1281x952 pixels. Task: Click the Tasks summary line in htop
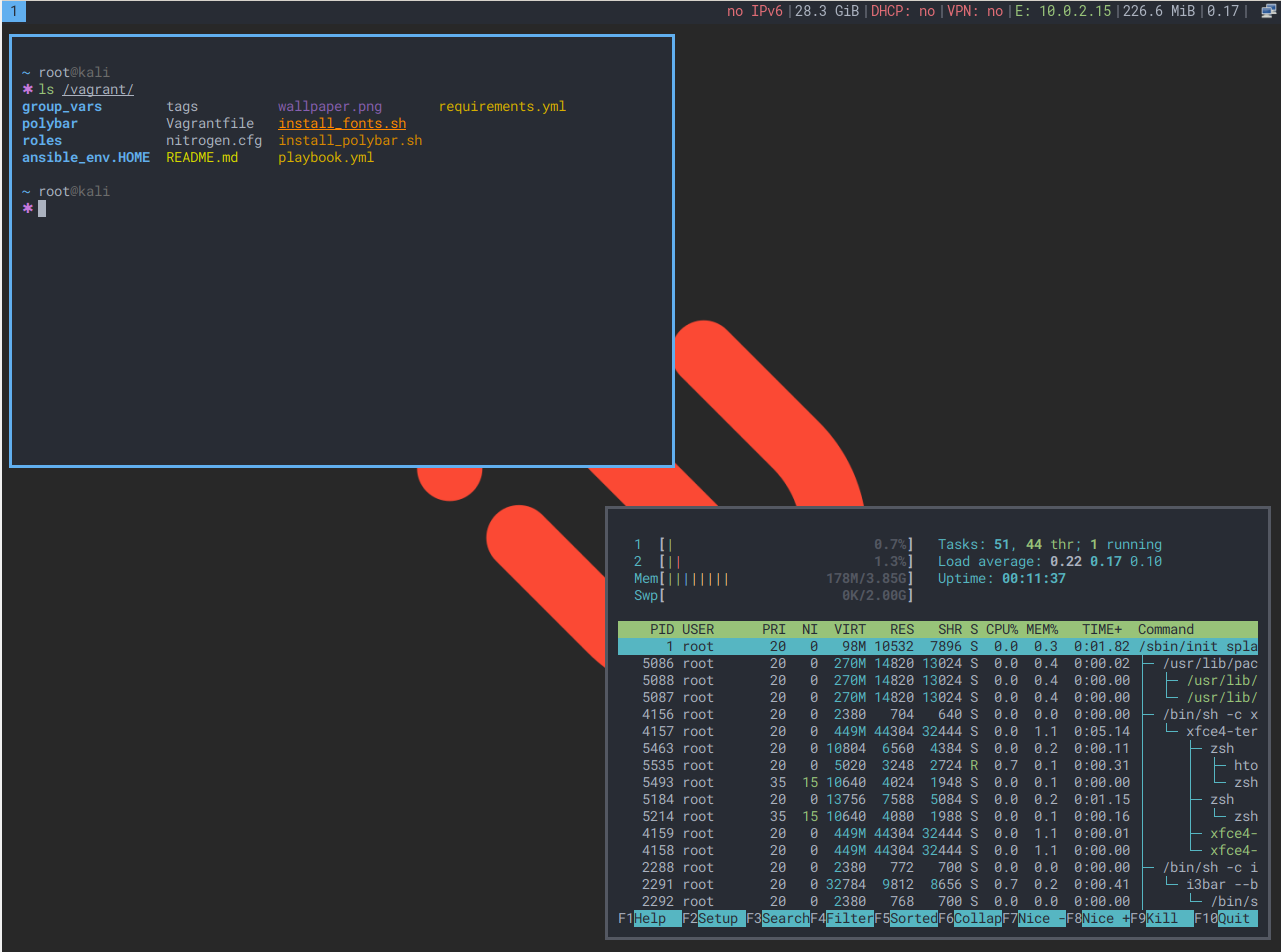tap(1050, 544)
